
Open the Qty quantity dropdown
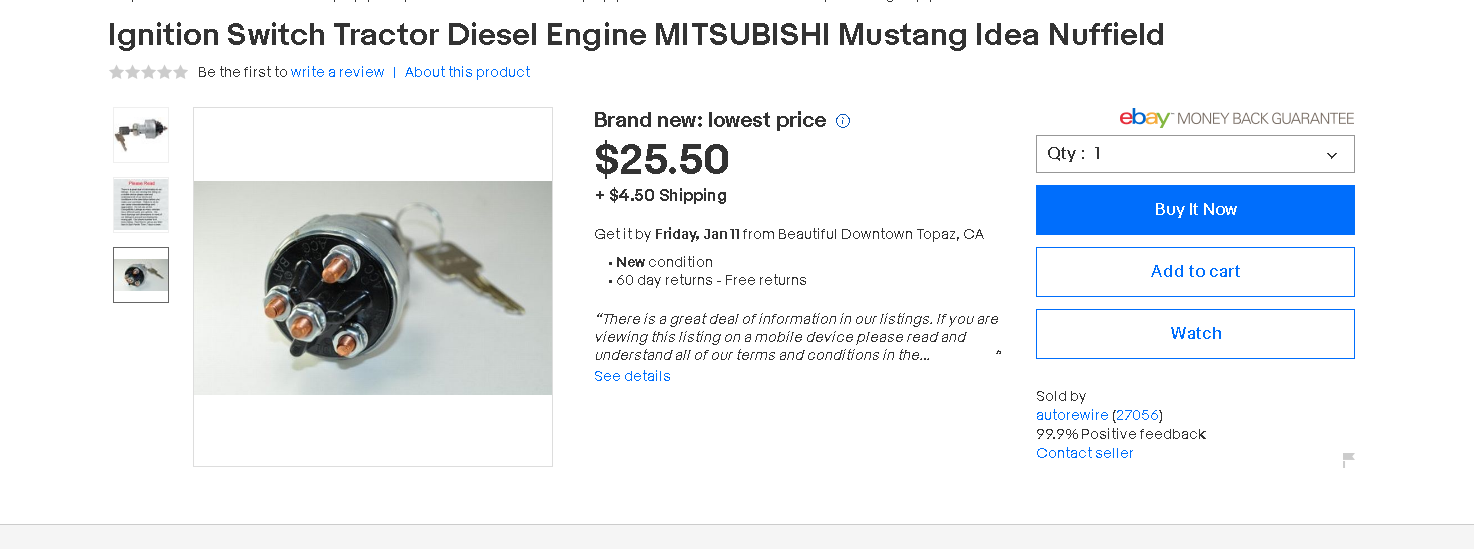(1195, 154)
